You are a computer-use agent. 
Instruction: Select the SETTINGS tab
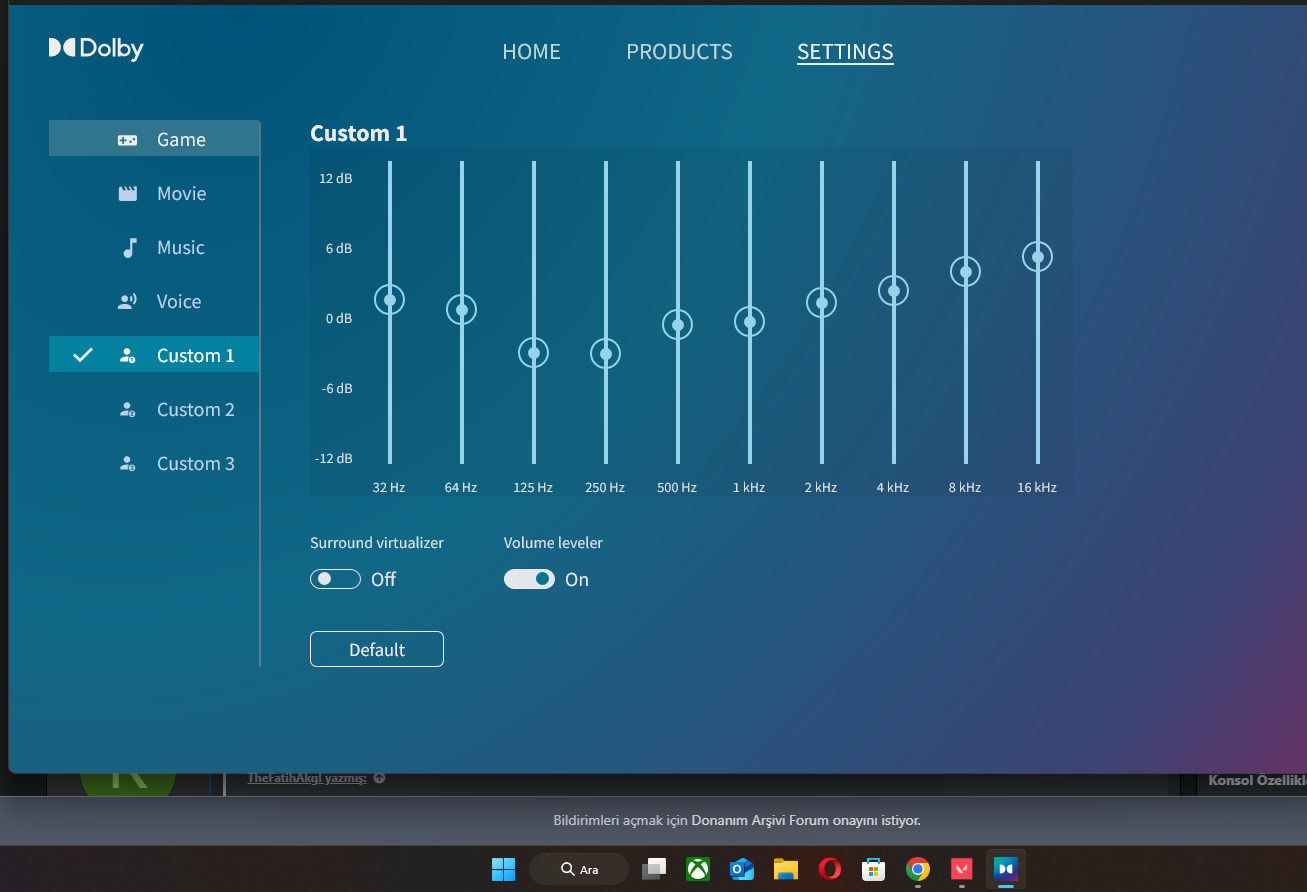point(845,52)
